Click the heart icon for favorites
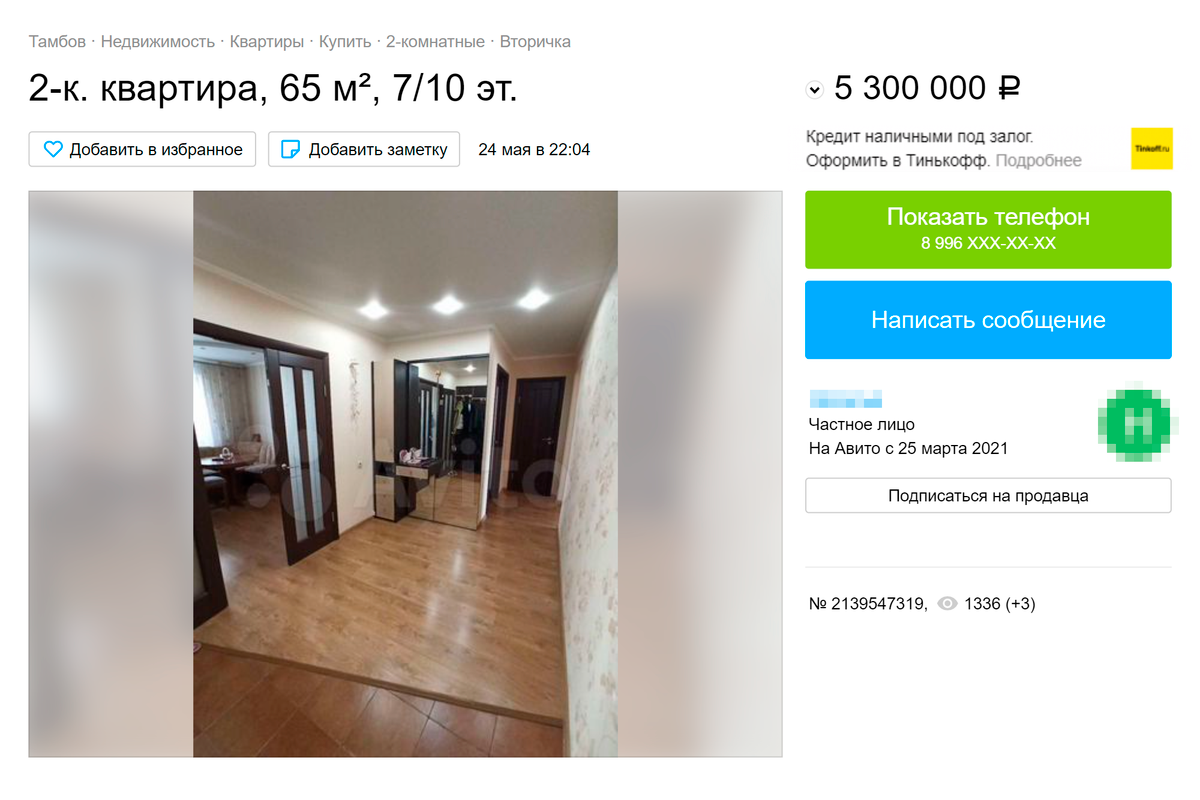The height and width of the screenshot is (800, 1200). click(53, 149)
